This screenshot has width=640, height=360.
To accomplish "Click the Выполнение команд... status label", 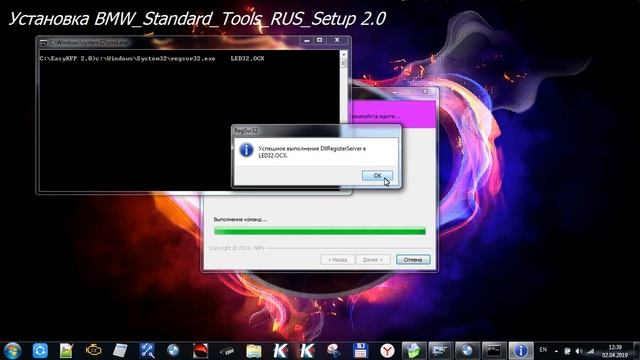I will click(x=240, y=220).
